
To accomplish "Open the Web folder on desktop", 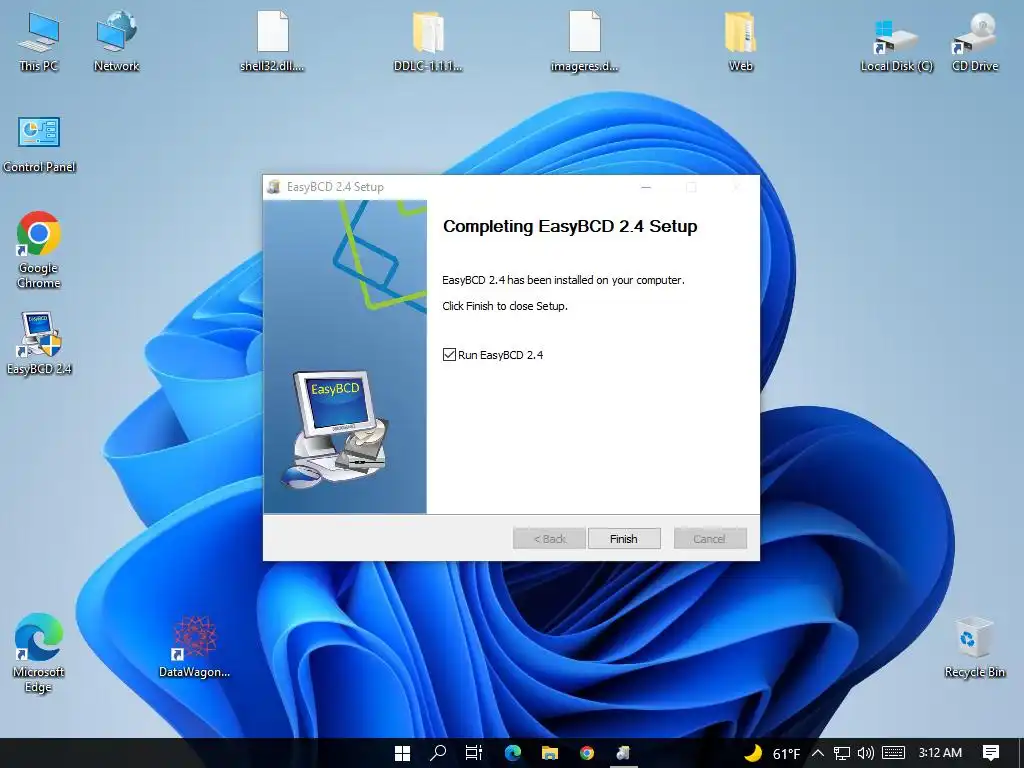I will pos(741,40).
